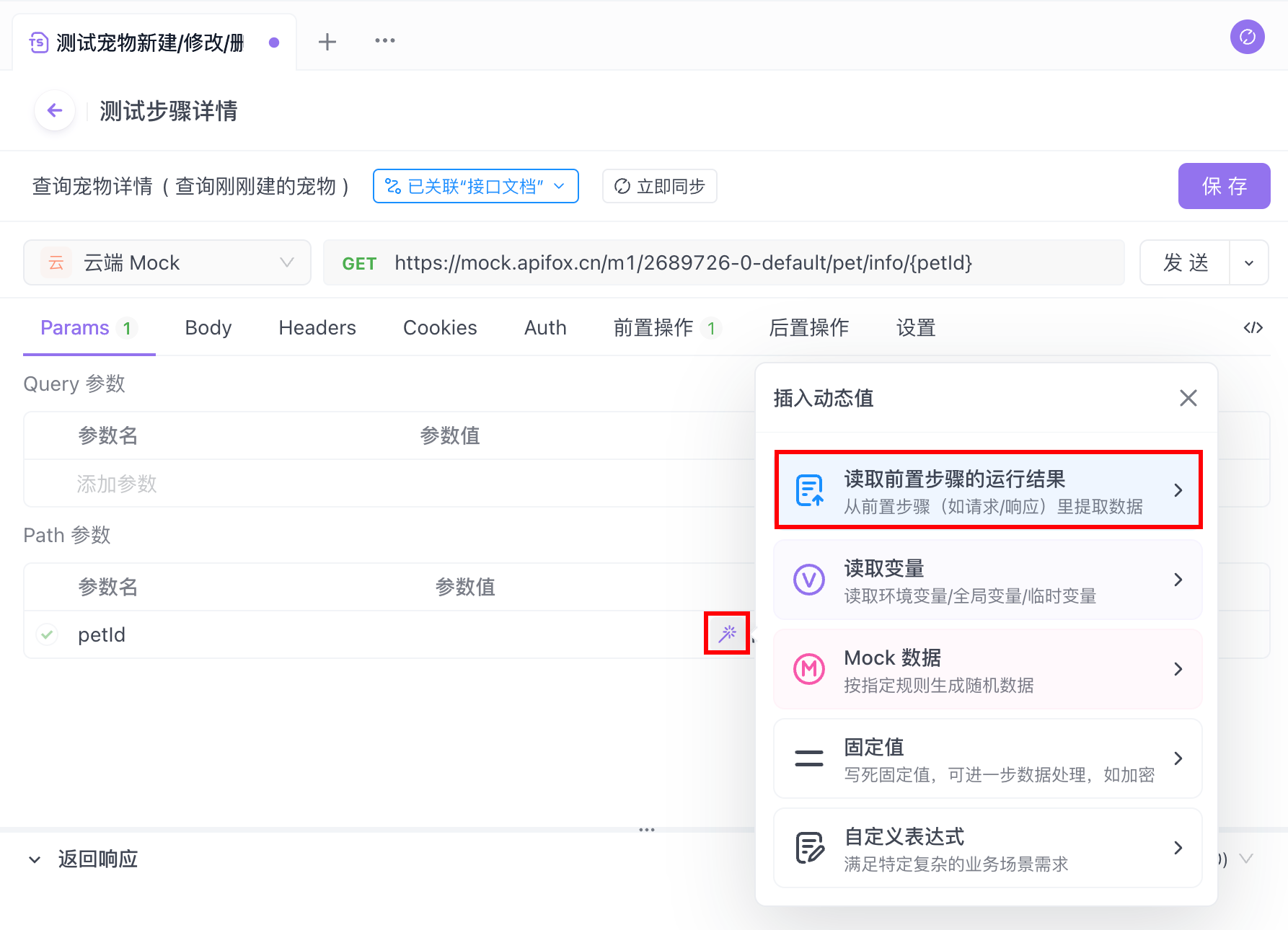This screenshot has height=930, width=1288.
Task: Click the purple sync icon at top right
Action: 1247,37
